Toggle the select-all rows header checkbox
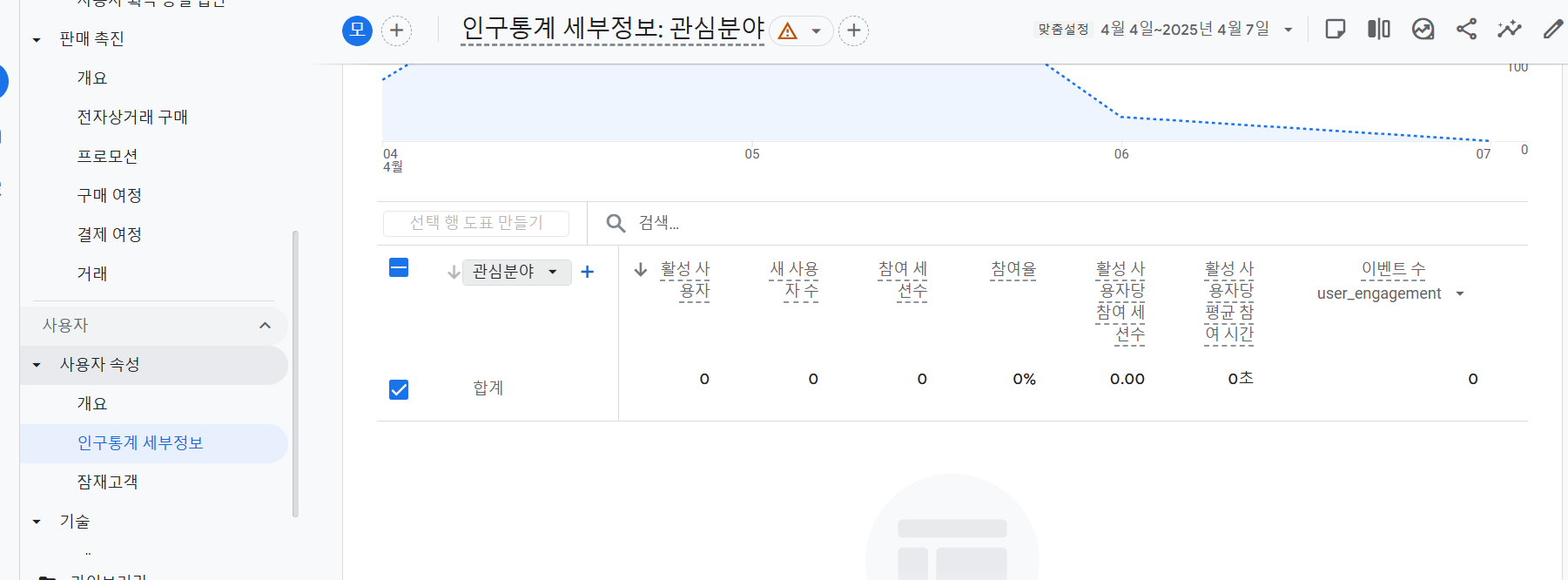The height and width of the screenshot is (580, 1568). [x=399, y=267]
